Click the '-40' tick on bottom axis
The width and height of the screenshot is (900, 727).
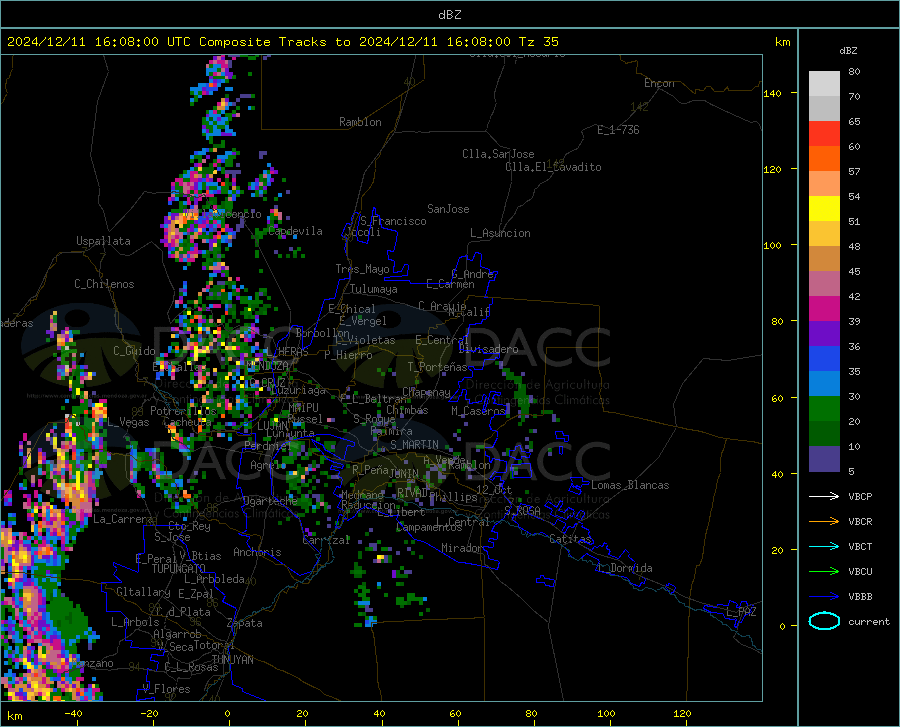(73, 713)
